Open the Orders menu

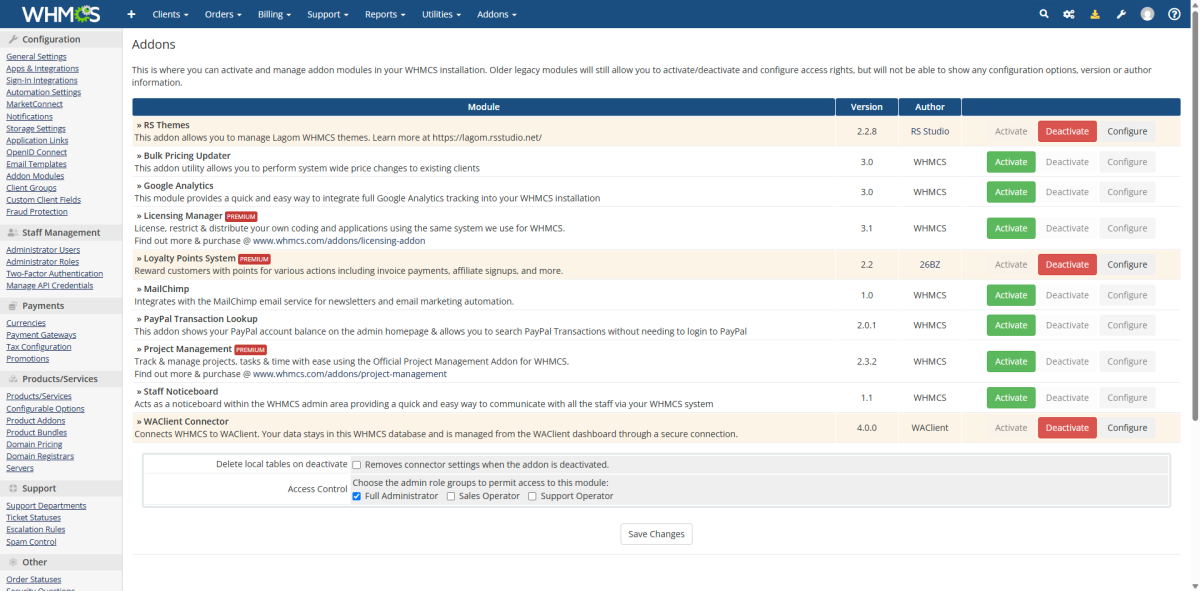(x=222, y=15)
